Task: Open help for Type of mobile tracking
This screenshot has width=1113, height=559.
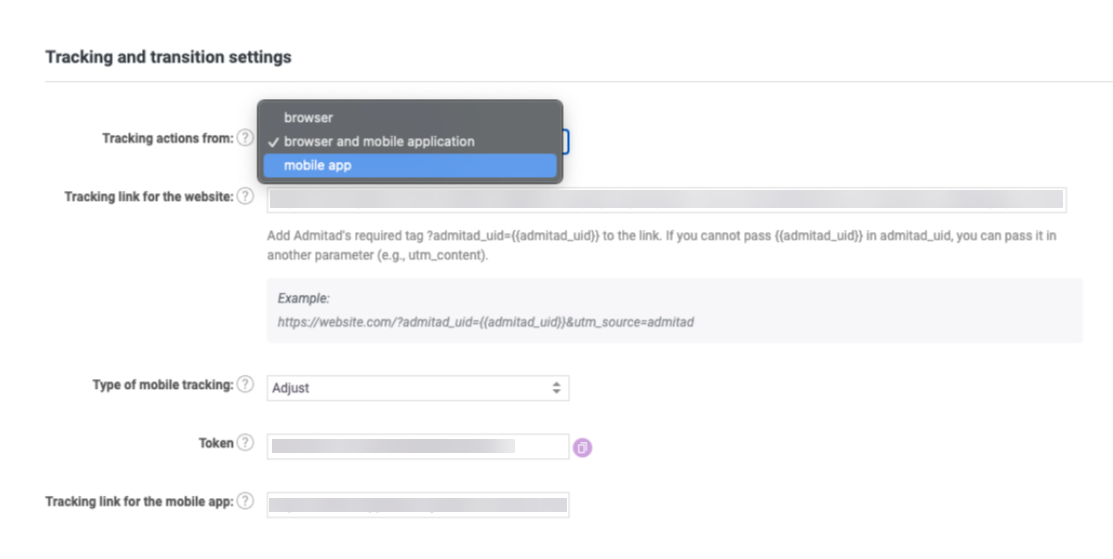Action: 245,385
